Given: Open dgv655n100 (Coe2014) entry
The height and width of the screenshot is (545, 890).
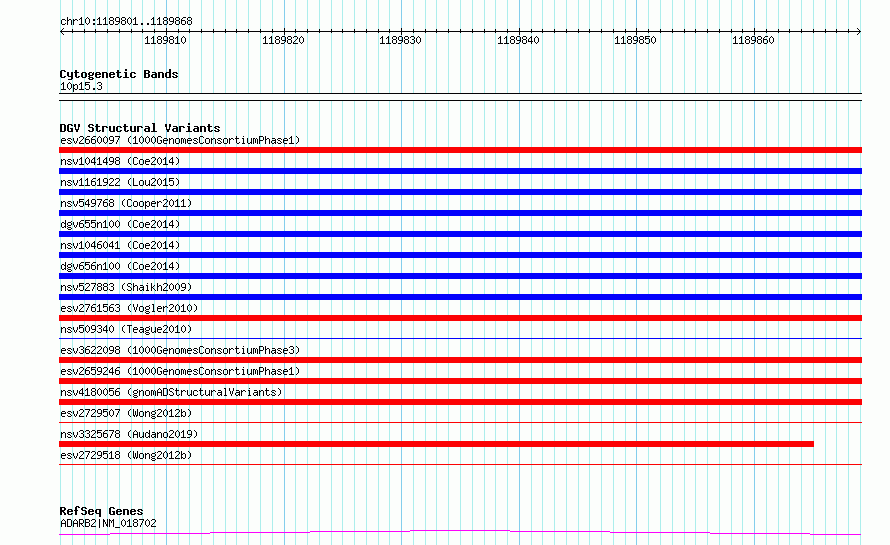Looking at the screenshot, I should click(120, 224).
